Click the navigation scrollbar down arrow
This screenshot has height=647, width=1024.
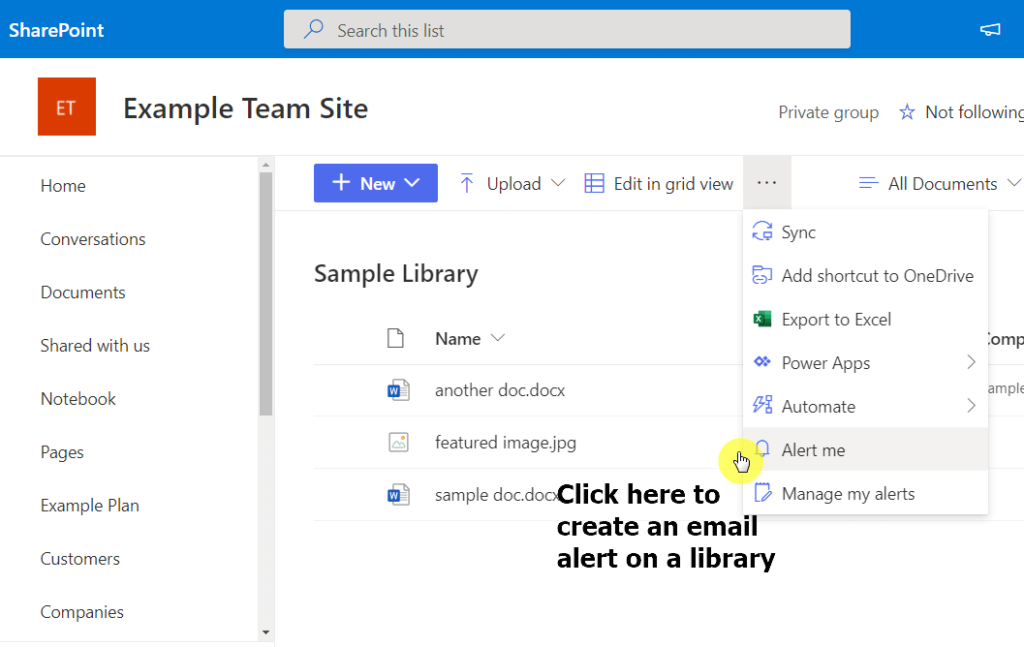266,632
